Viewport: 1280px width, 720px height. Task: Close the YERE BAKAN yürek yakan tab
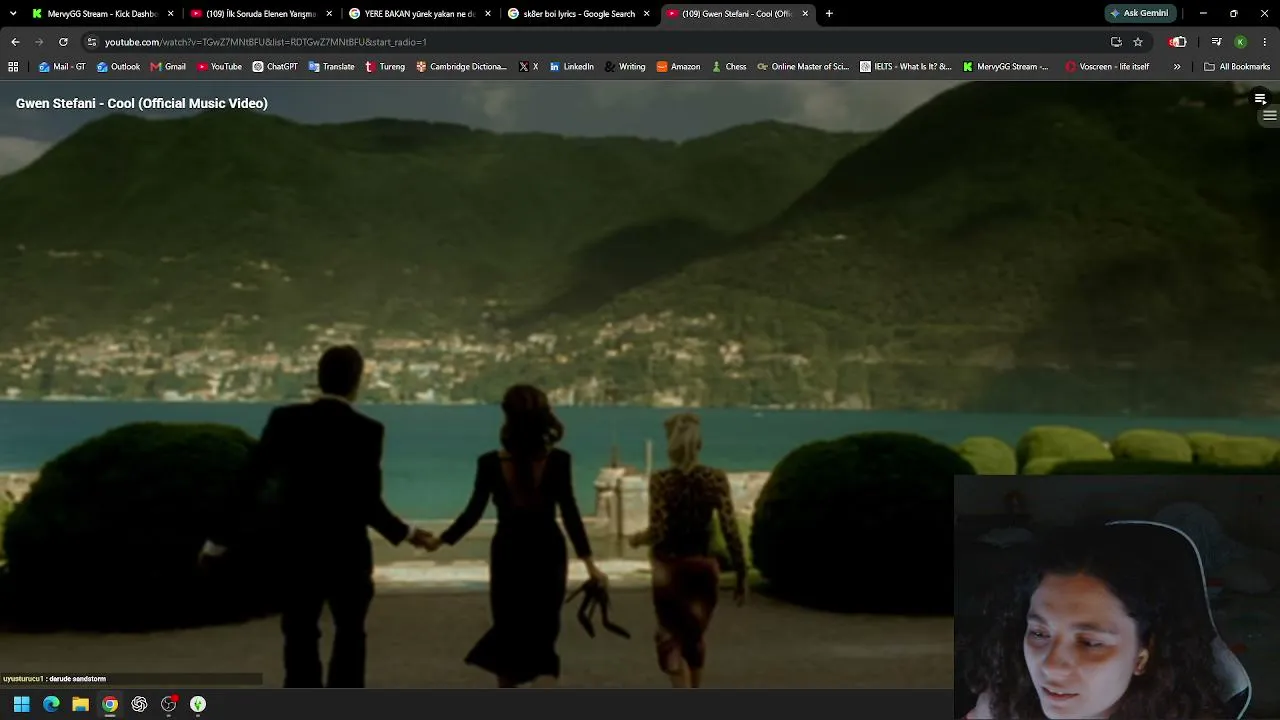tap(488, 14)
